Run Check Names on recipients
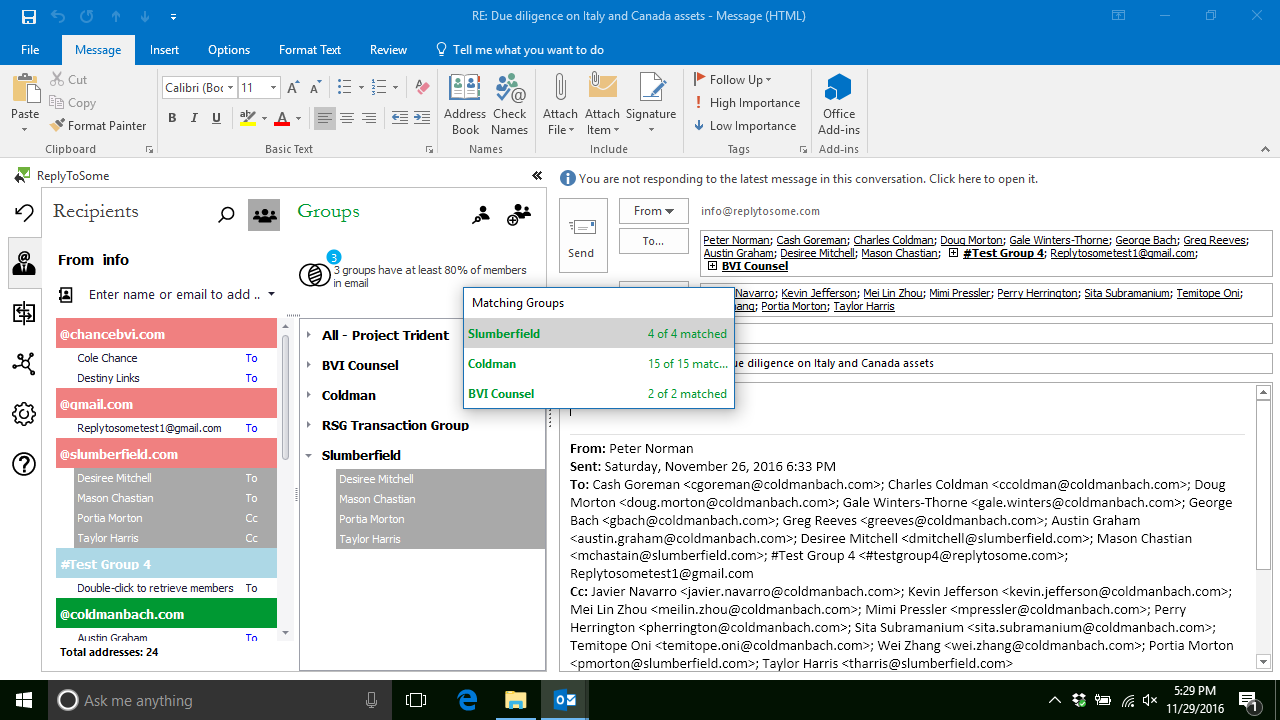 509,104
